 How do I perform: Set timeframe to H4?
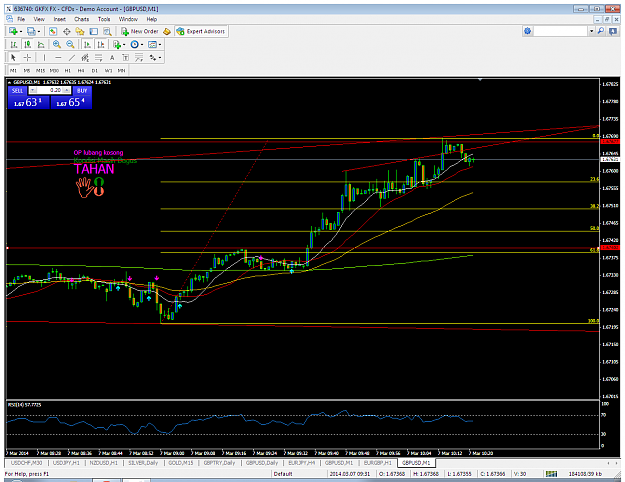[81, 71]
